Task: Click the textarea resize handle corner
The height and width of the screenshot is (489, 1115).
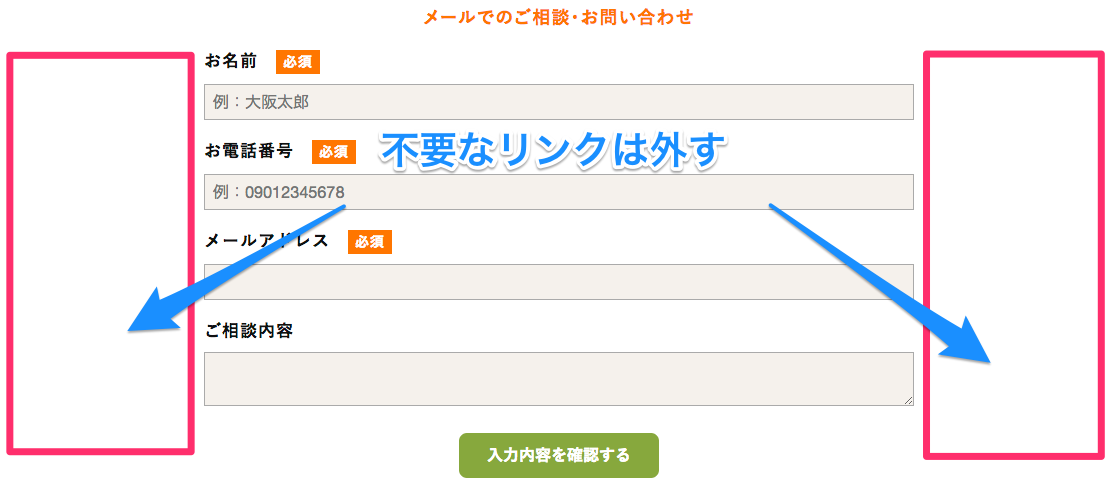Action: (909, 401)
